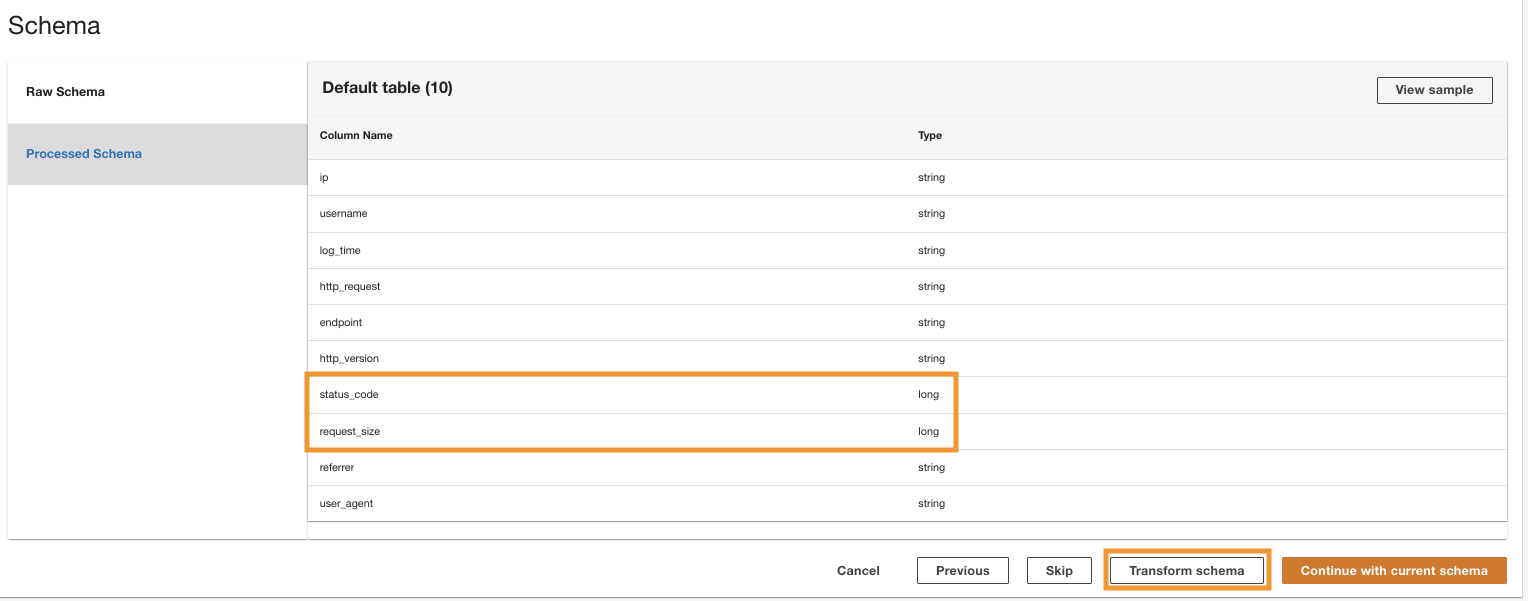1528x601 pixels.
Task: Select the ip column row
Action: (325, 177)
